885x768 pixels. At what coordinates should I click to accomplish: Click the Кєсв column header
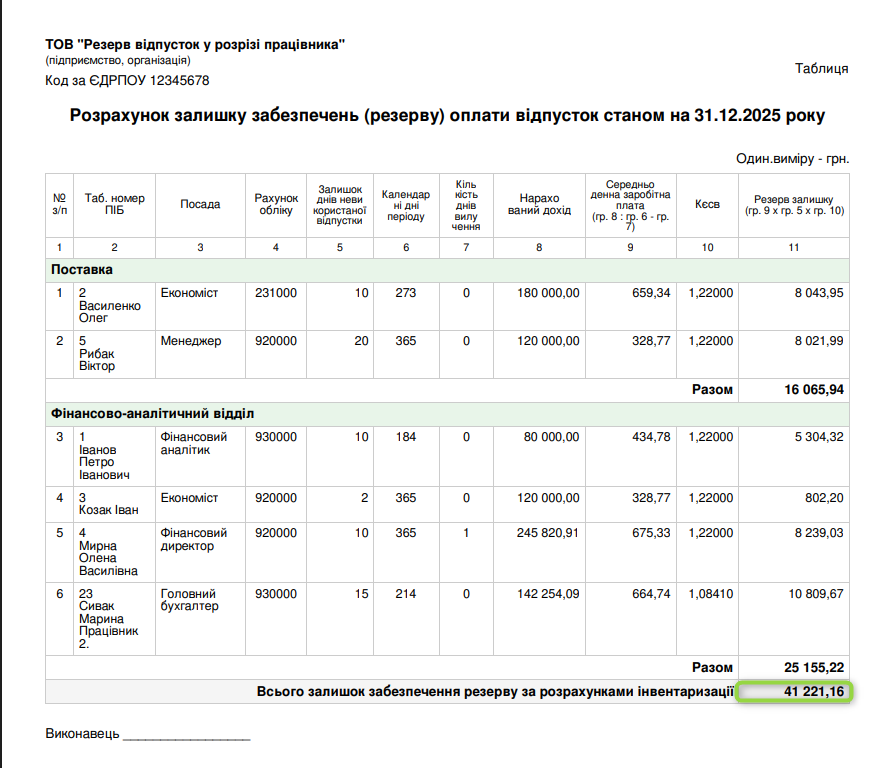pos(708,204)
